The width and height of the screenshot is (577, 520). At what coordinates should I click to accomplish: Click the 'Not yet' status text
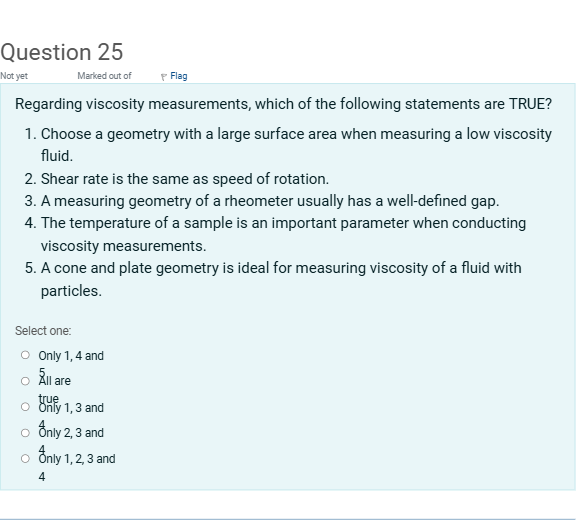click(x=14, y=76)
